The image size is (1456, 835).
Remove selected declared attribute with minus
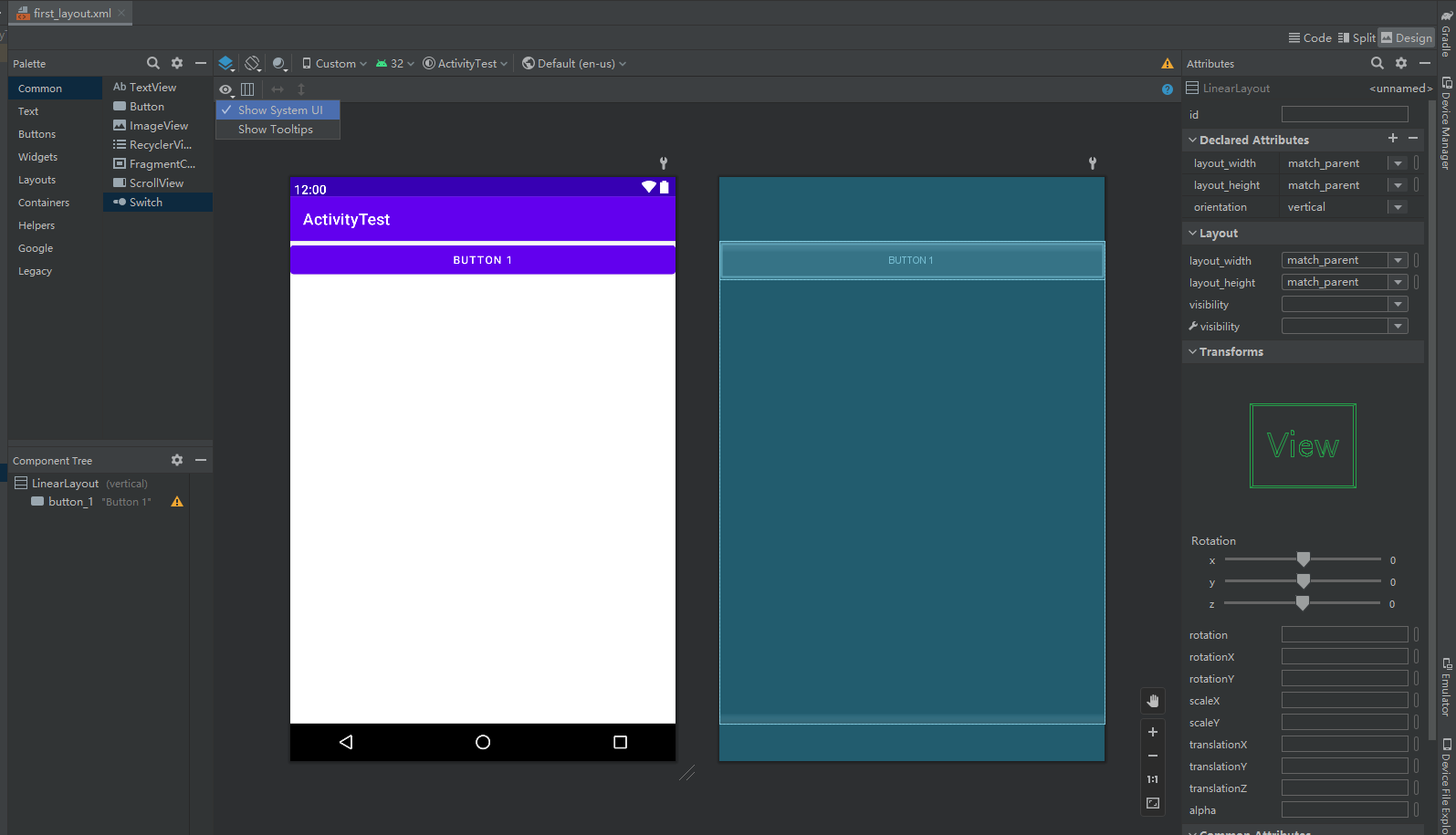click(1413, 139)
